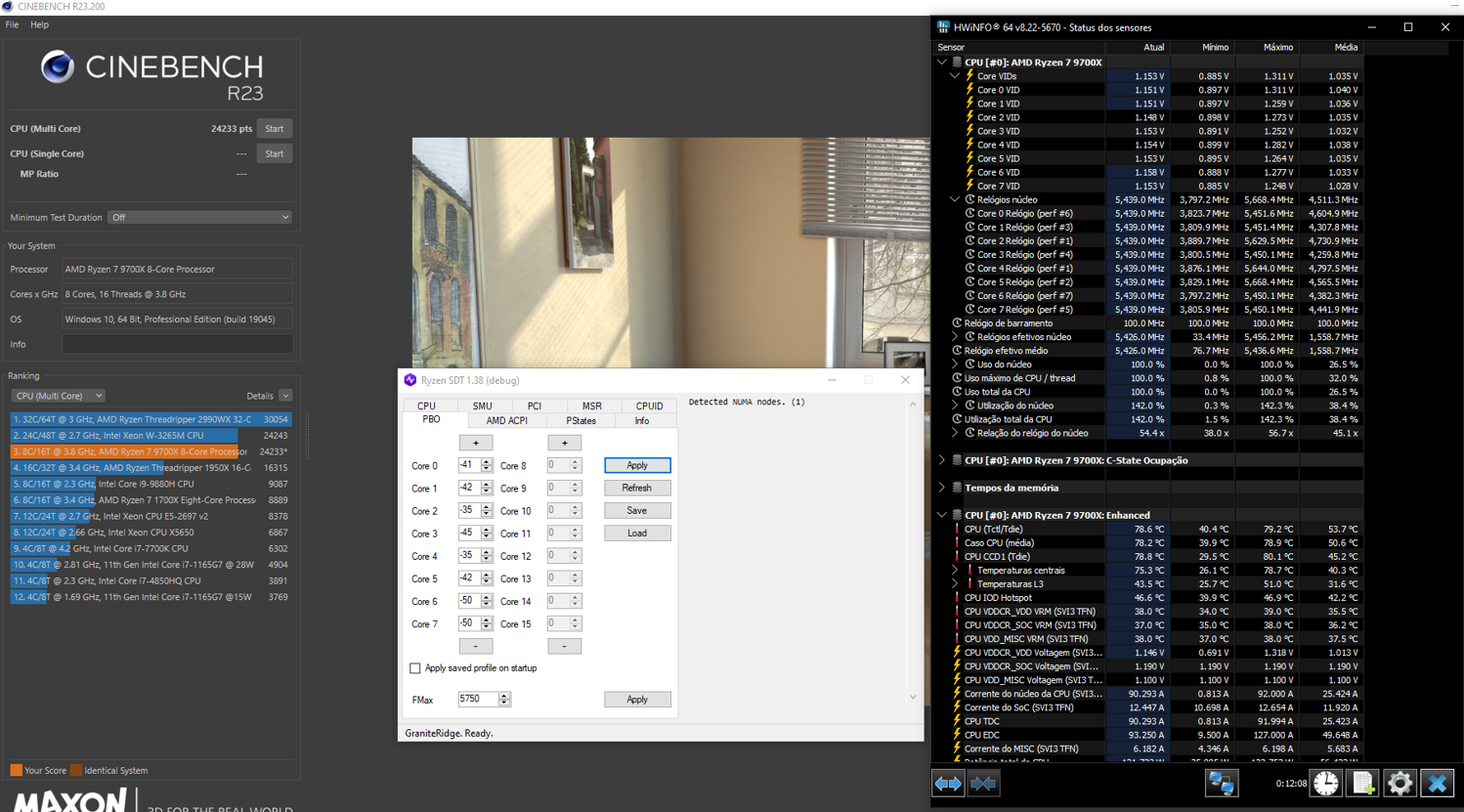This screenshot has height=812, width=1464.
Task: Start the CPU (Single Core) test
Action: click(x=275, y=153)
